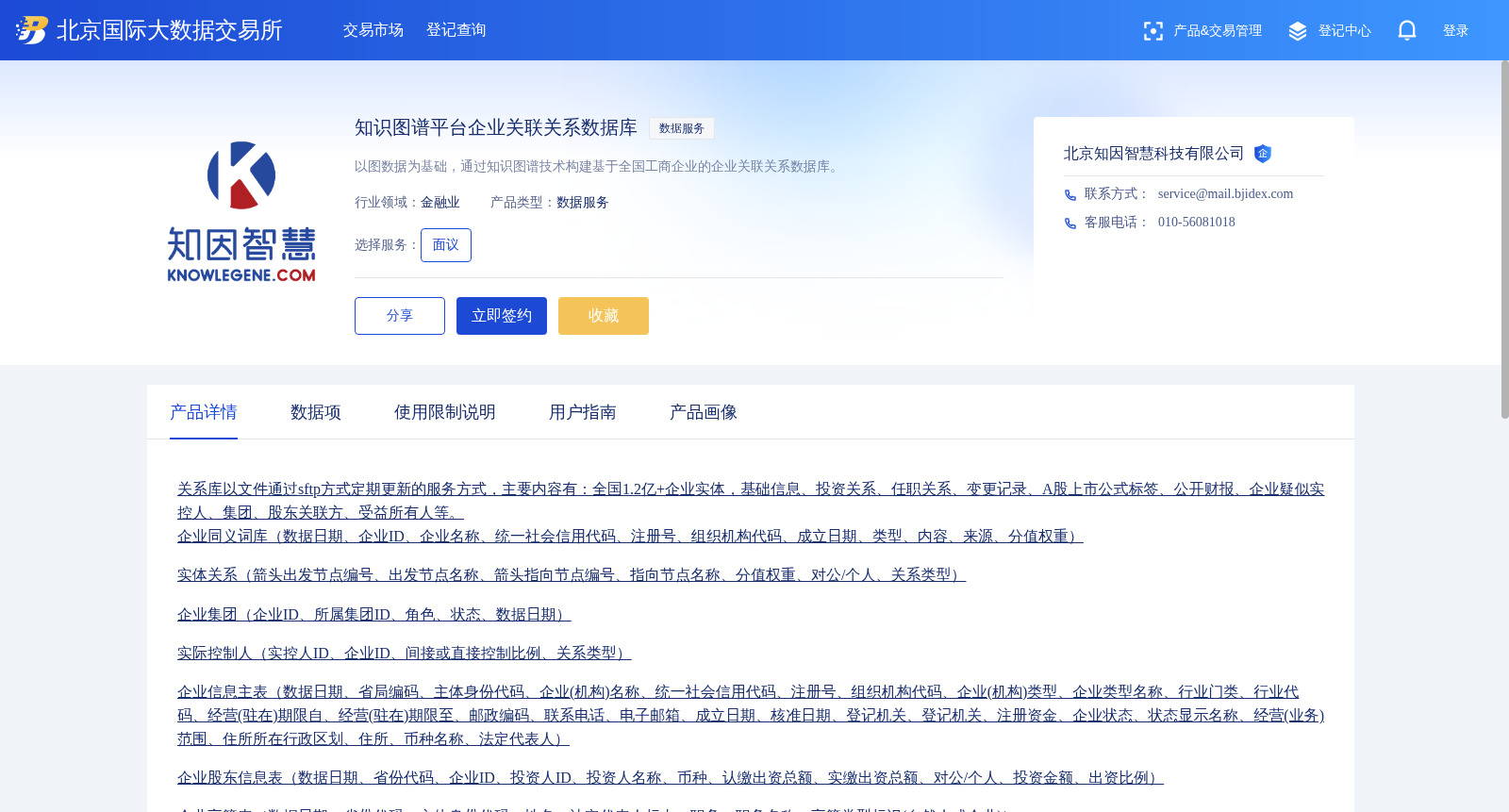Open the 实际控制人 description link
The width and height of the screenshot is (1509, 812).
click(405, 653)
